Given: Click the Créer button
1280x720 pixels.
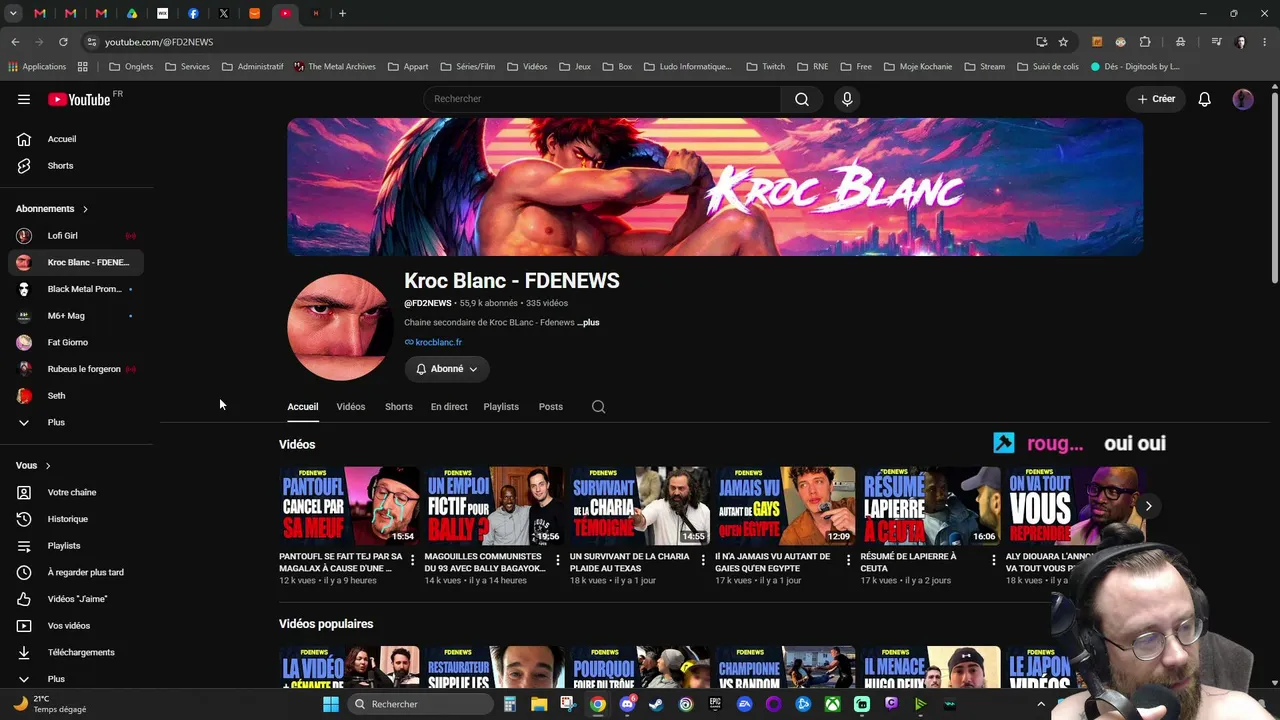Looking at the screenshot, I should coord(1156,99).
